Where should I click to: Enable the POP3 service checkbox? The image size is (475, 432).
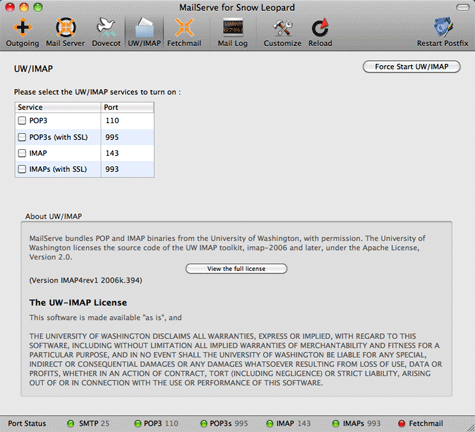[22, 120]
